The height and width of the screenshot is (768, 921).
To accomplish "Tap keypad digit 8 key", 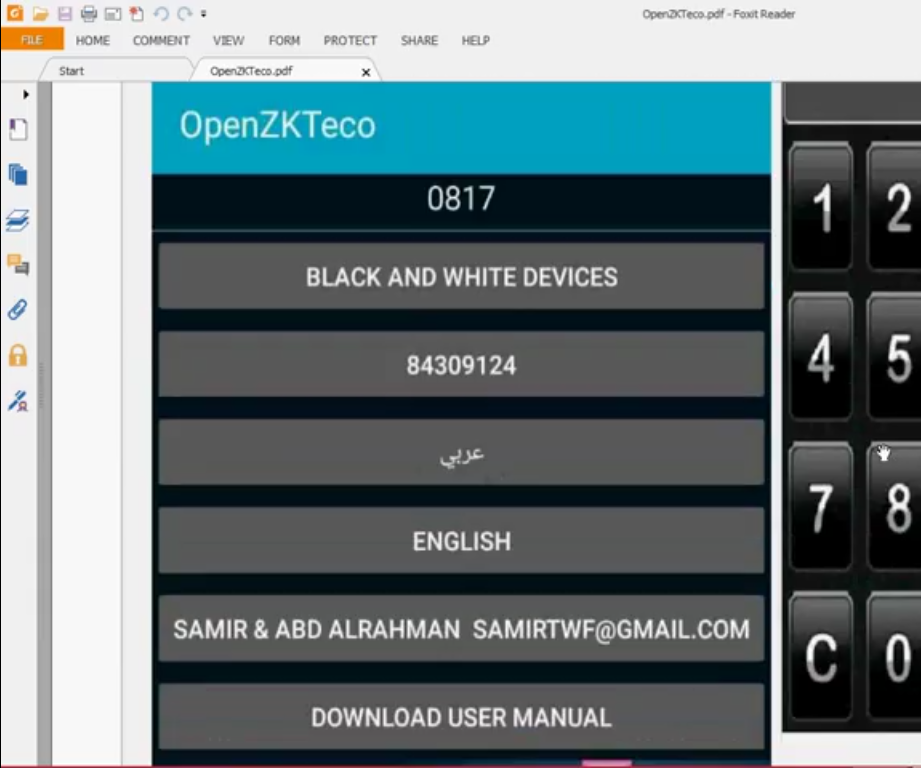I will [x=895, y=506].
